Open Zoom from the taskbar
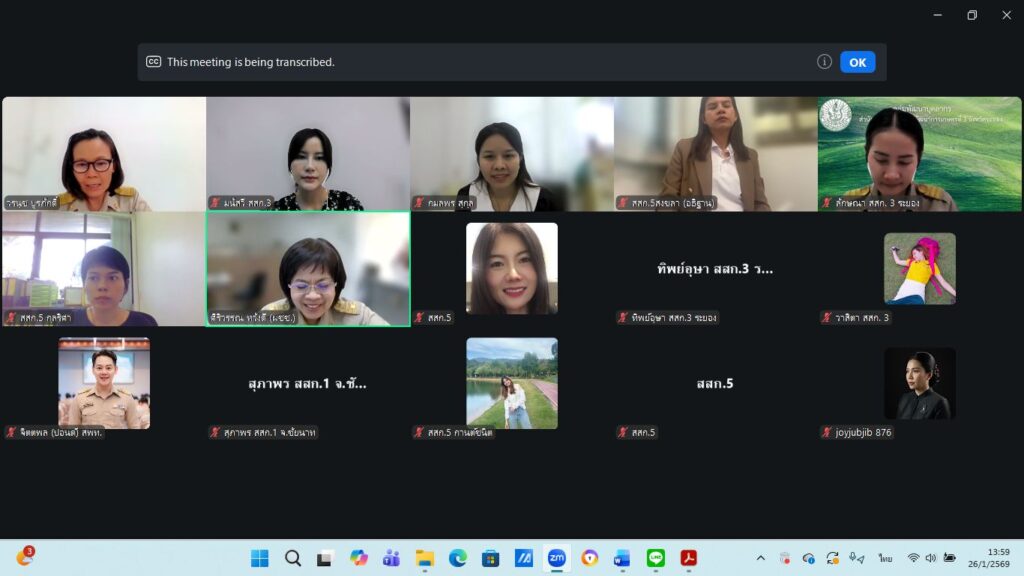The width and height of the screenshot is (1024, 576). click(556, 558)
